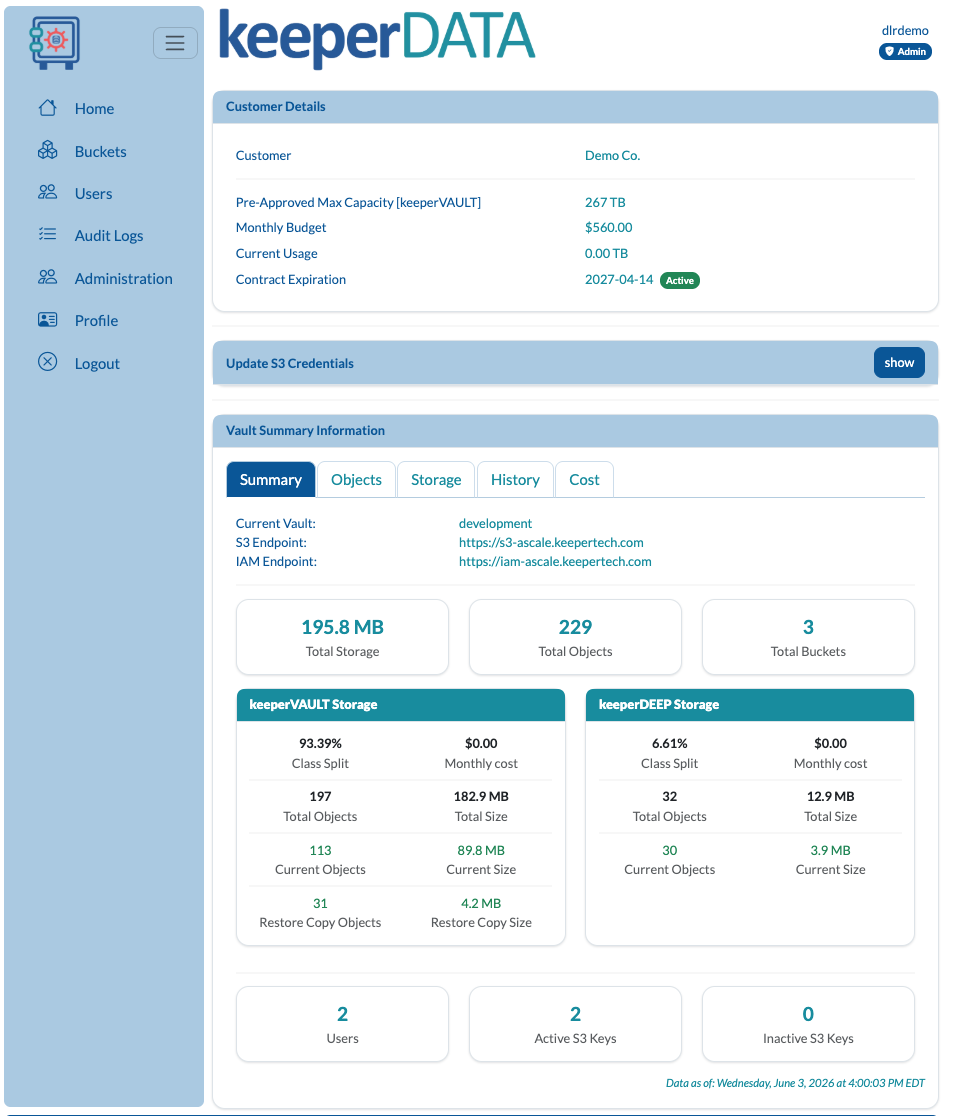Click the 2027-04-14 contract expiration date
The width and height of the screenshot is (953, 1116).
[x=618, y=280]
